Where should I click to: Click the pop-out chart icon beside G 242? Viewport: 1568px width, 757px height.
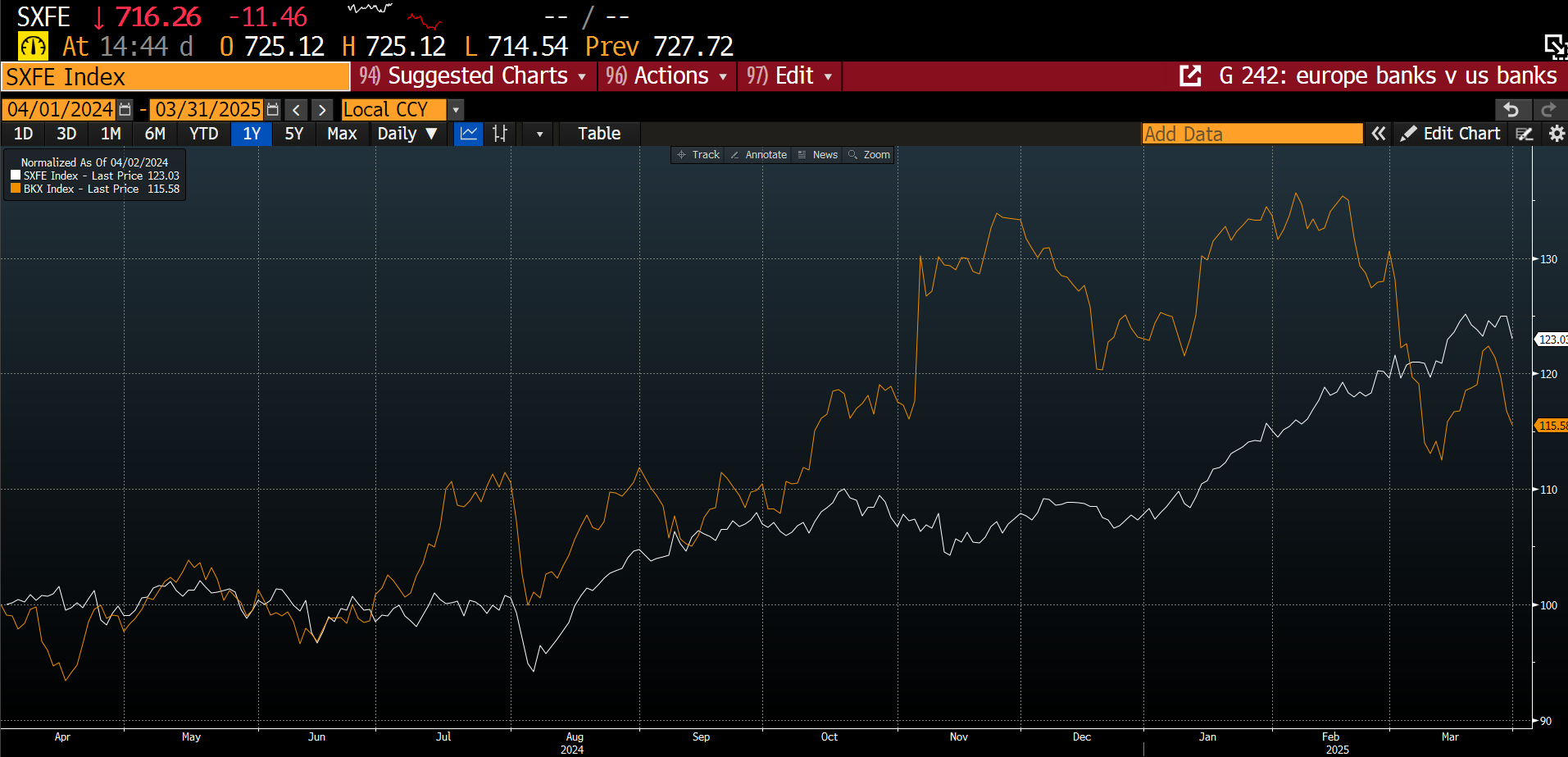(x=1190, y=76)
